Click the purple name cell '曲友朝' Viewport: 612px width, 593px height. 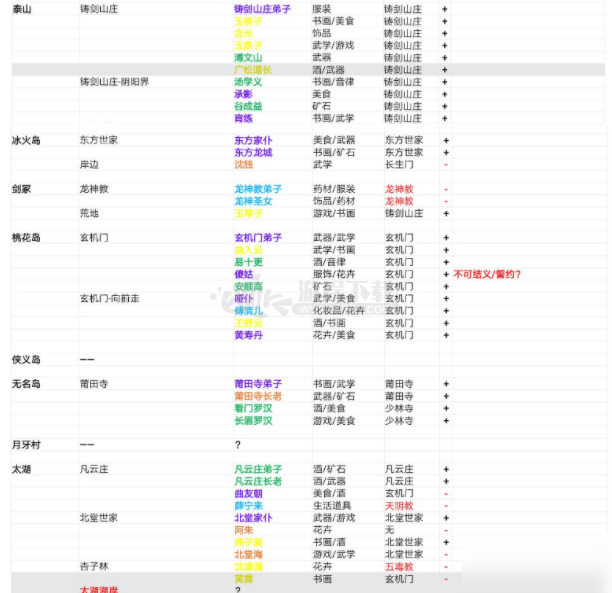(248, 493)
